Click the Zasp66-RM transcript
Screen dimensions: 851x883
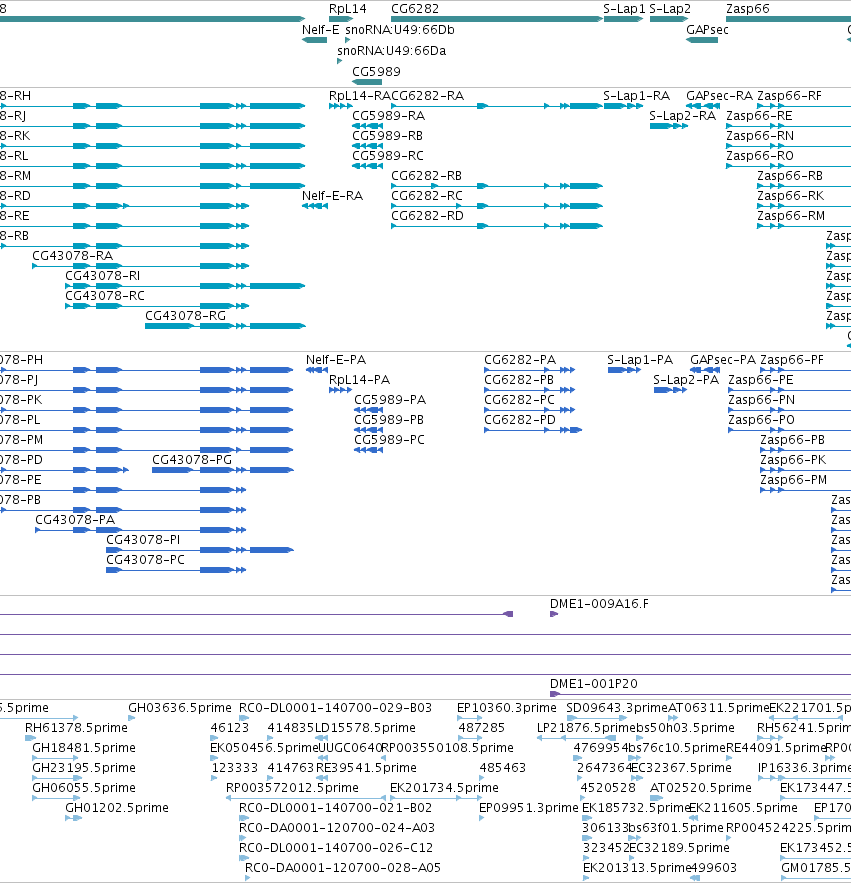point(804,226)
